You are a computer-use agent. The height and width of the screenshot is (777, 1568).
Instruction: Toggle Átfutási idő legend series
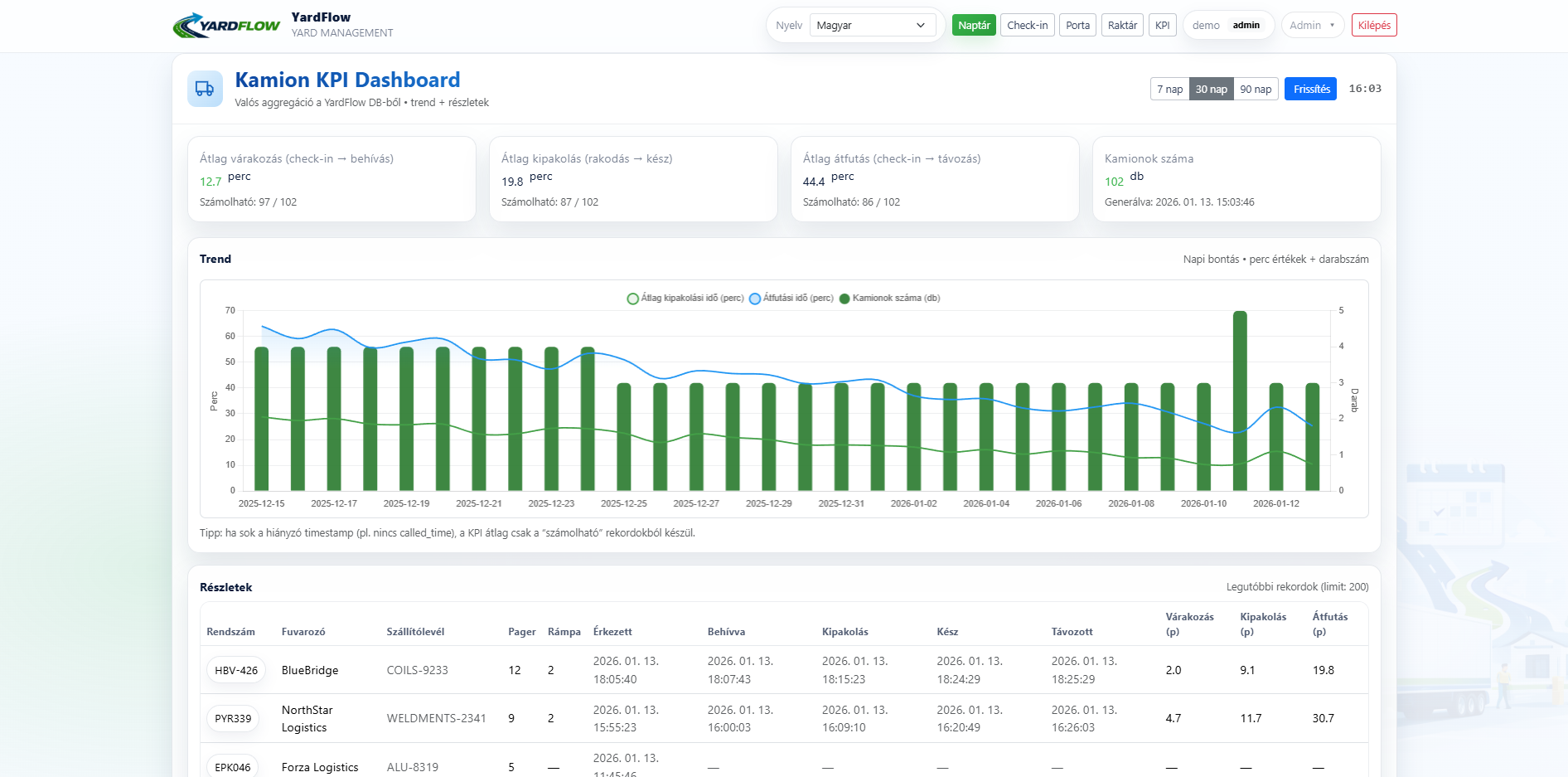click(791, 299)
